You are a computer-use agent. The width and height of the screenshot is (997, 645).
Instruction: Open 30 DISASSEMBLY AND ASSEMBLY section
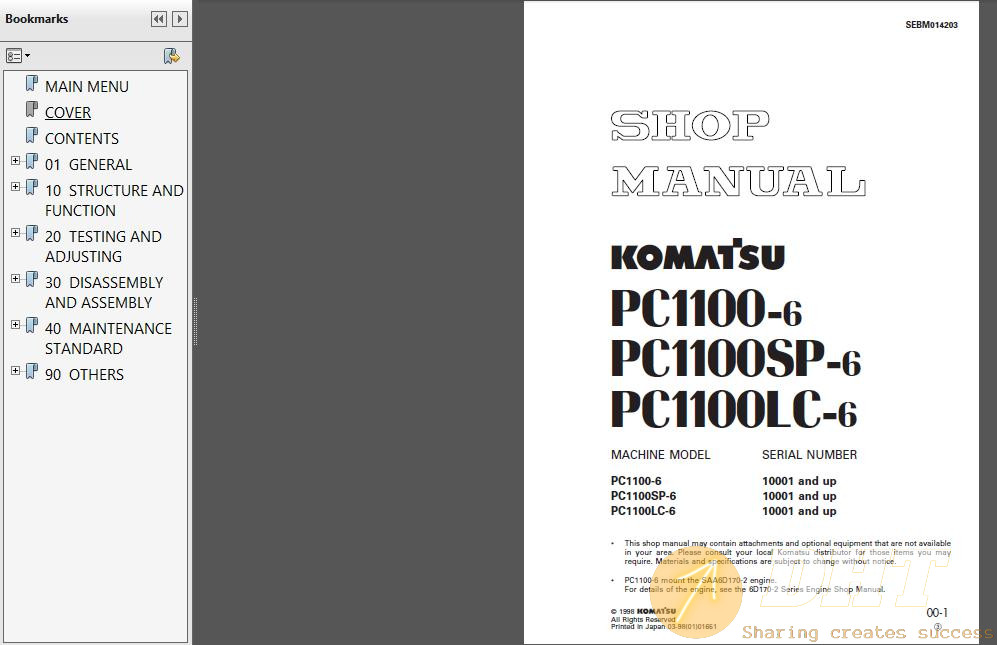coord(104,293)
